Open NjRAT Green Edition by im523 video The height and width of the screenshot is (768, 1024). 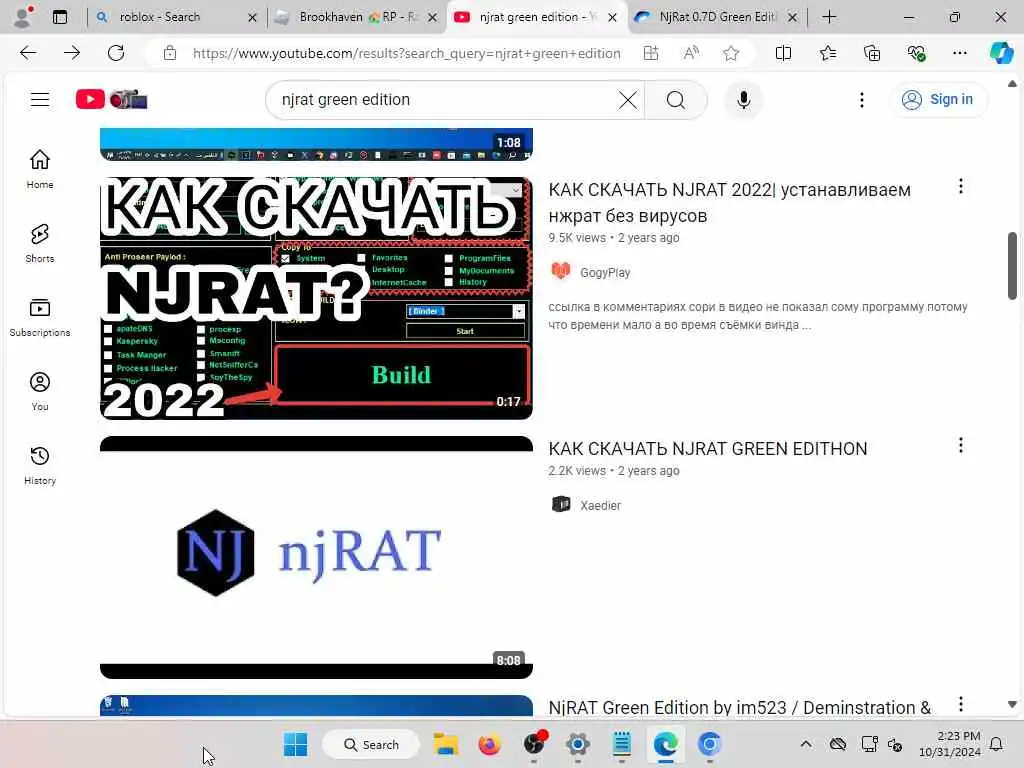point(740,707)
